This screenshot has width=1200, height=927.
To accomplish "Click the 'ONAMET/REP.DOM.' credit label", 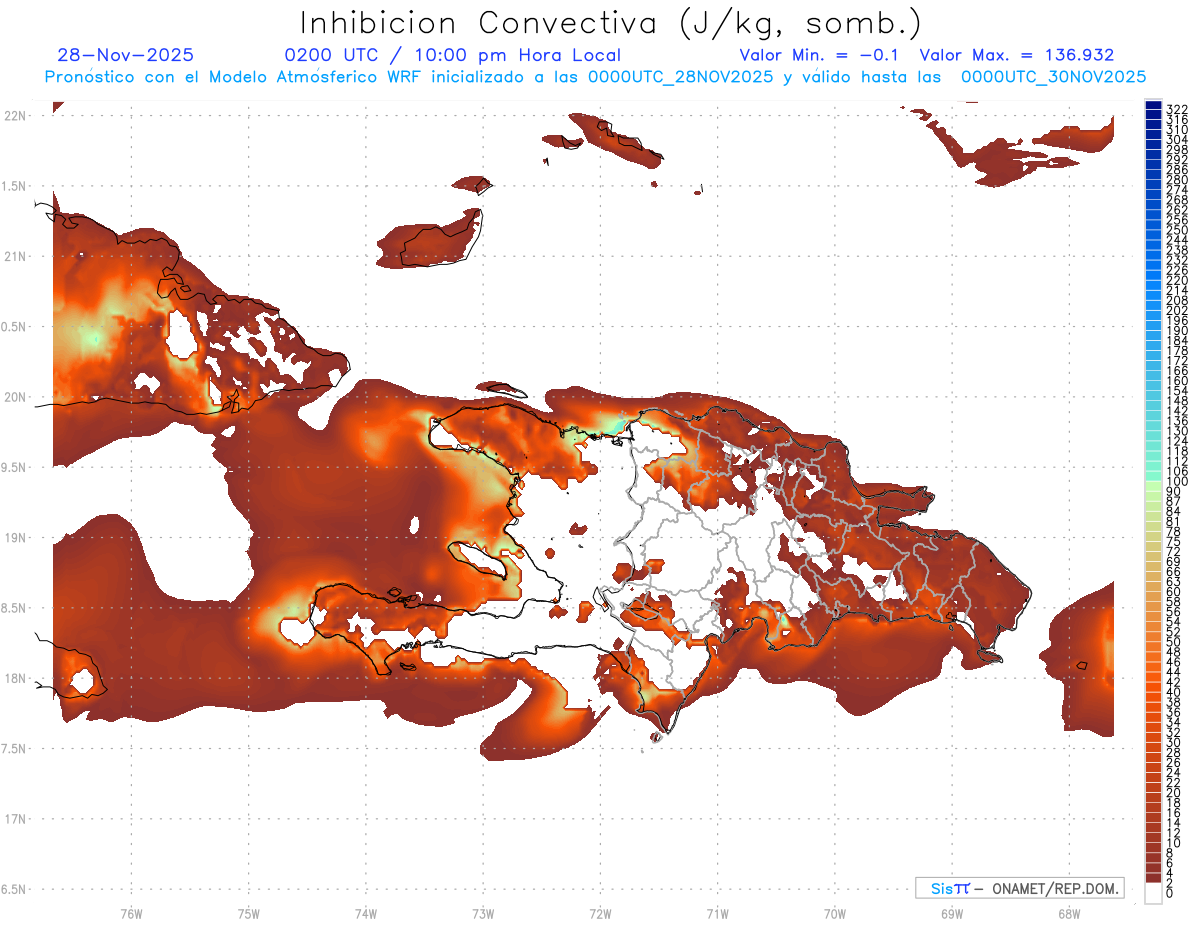I will click(x=1055, y=889).
